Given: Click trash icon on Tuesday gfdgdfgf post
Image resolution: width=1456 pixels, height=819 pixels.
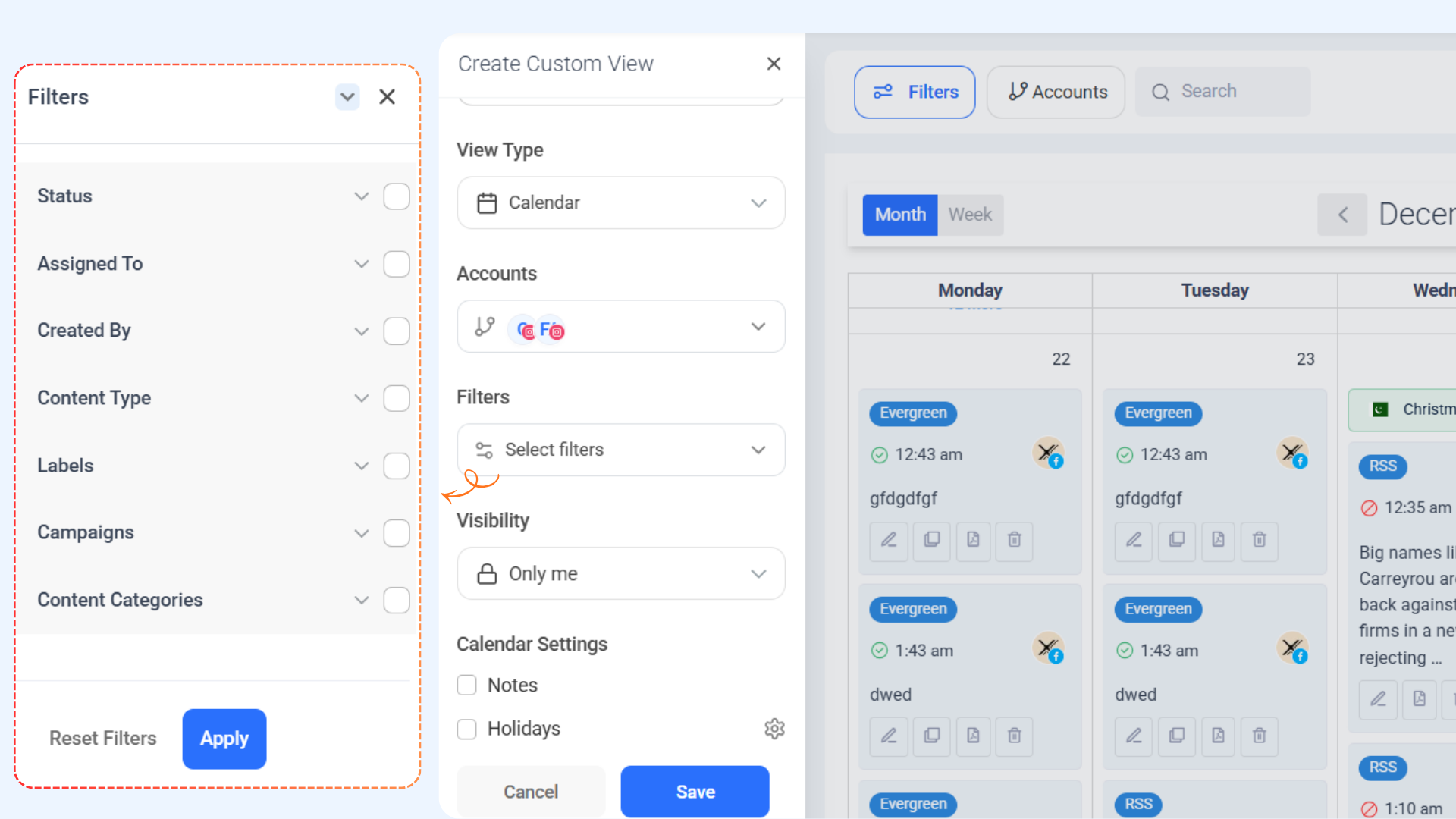Looking at the screenshot, I should (x=1259, y=540).
